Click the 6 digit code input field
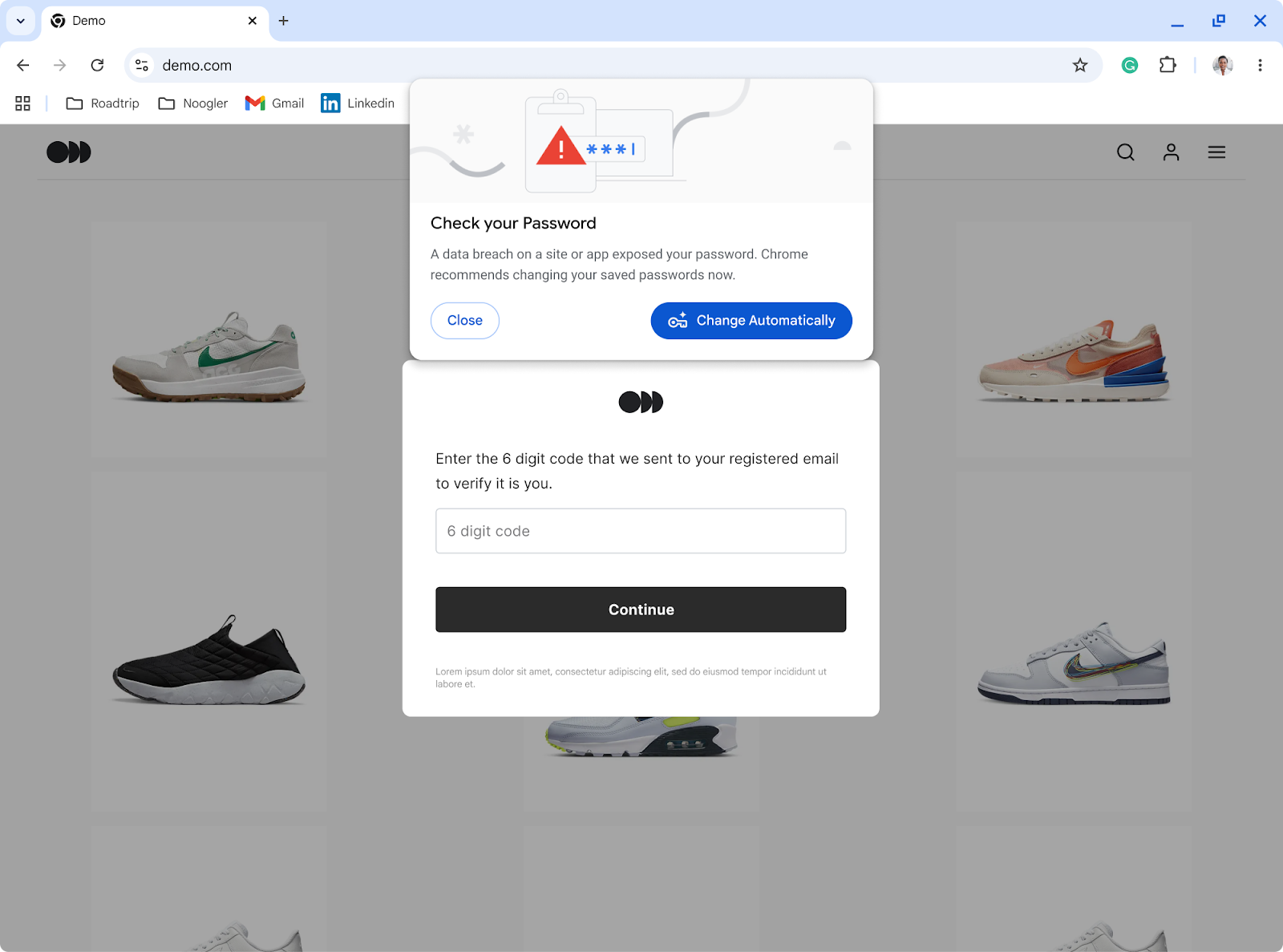 640,531
